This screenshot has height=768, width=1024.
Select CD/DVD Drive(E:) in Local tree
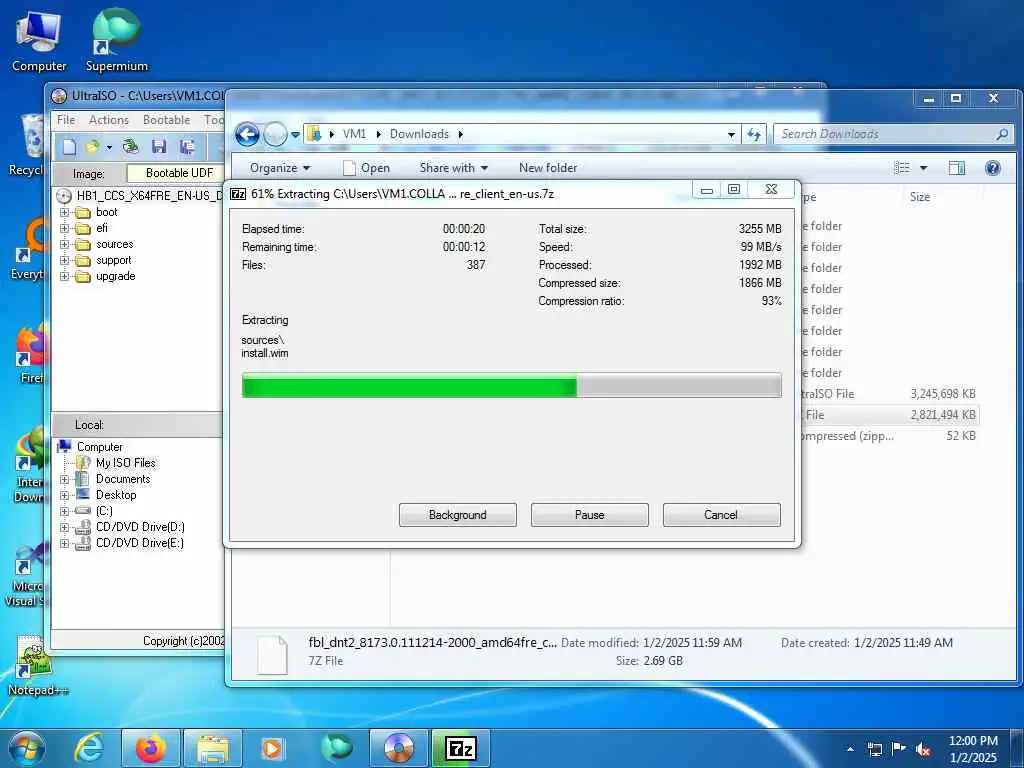pyautogui.click(x=140, y=543)
